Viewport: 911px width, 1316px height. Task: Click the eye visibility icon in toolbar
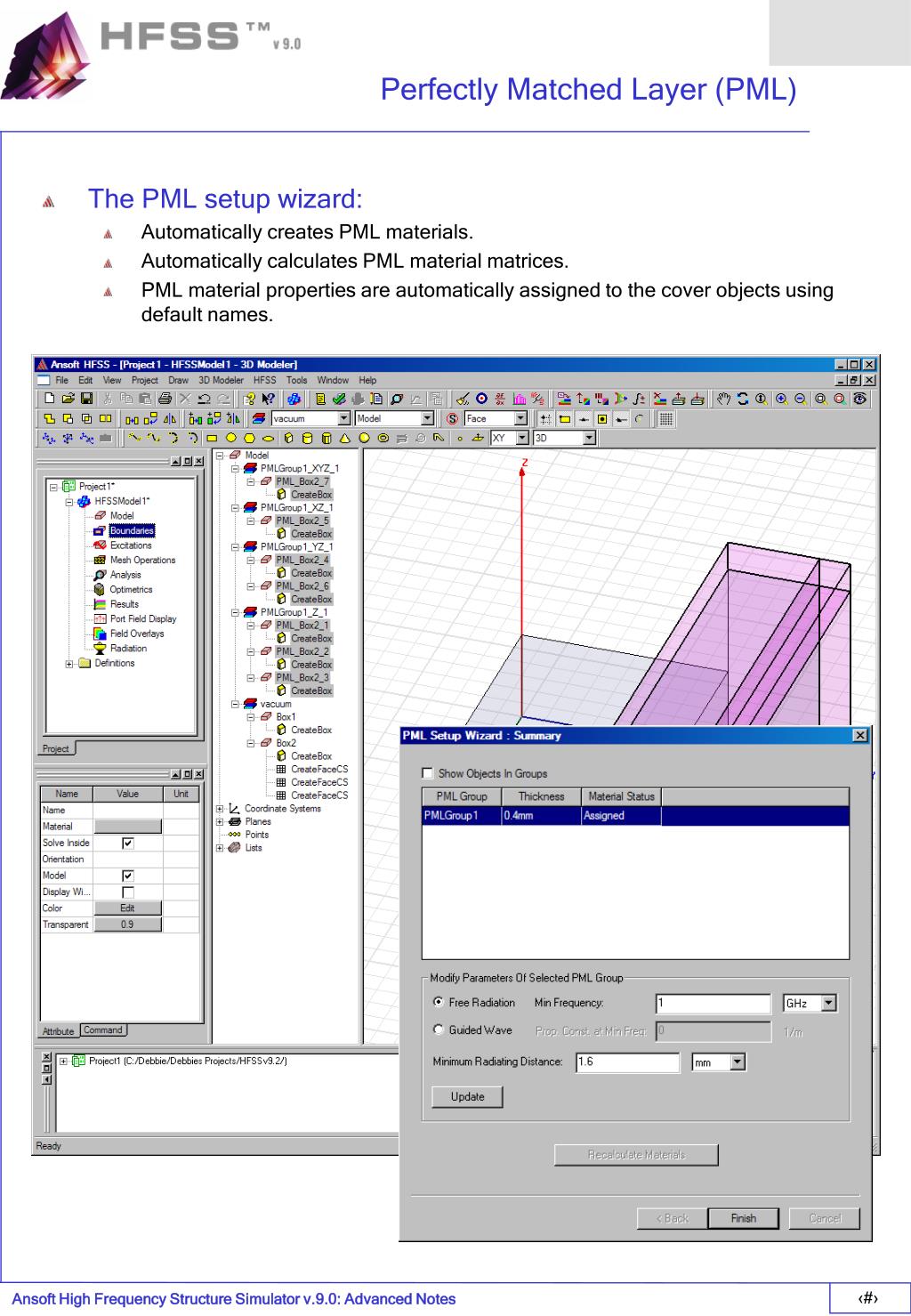pos(860,399)
